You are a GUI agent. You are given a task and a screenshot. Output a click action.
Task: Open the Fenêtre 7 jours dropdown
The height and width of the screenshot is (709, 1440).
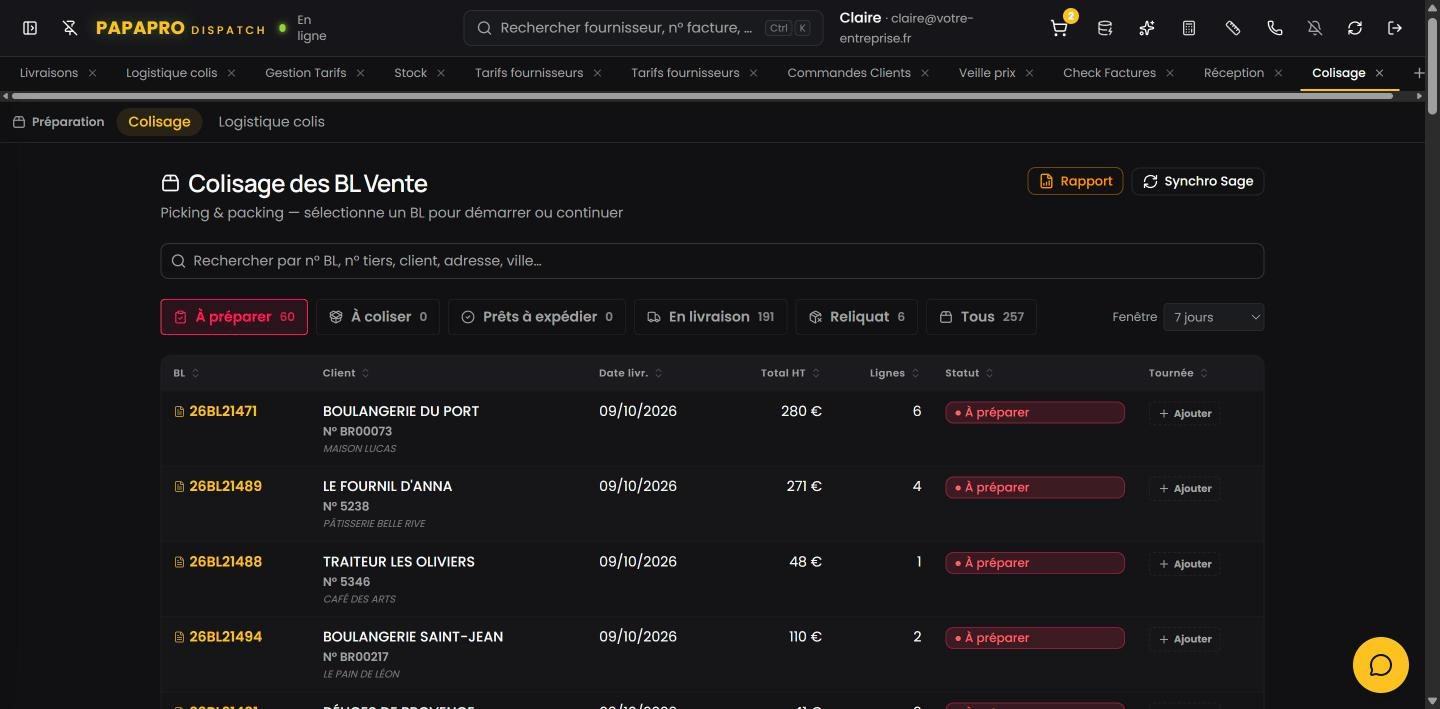tap(1213, 317)
